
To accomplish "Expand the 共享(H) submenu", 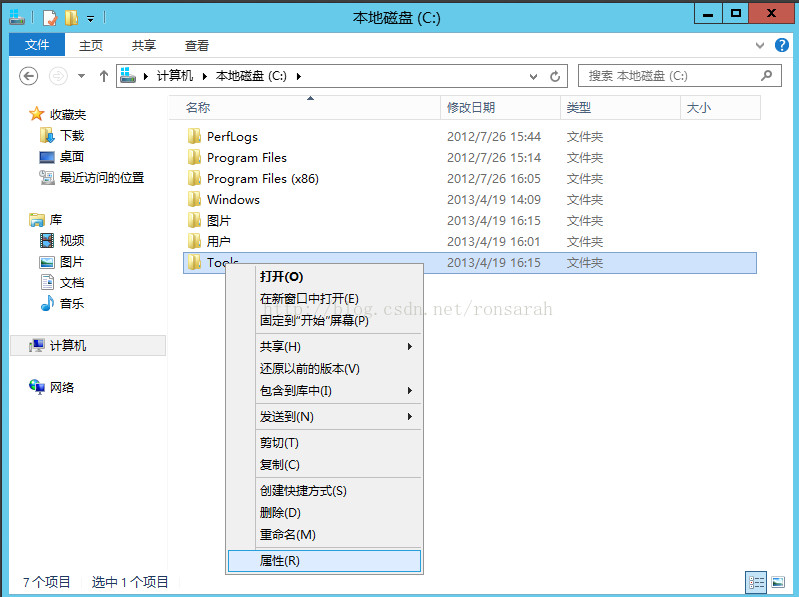I will 324,346.
